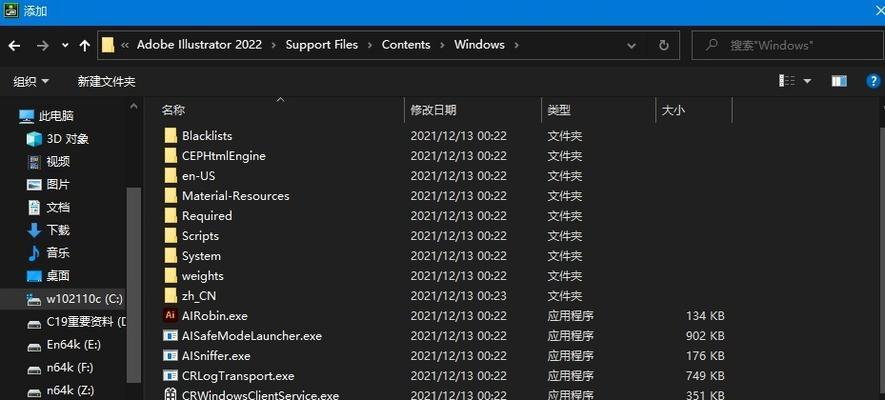
Task: Select the Required folder icon
Action: point(171,216)
